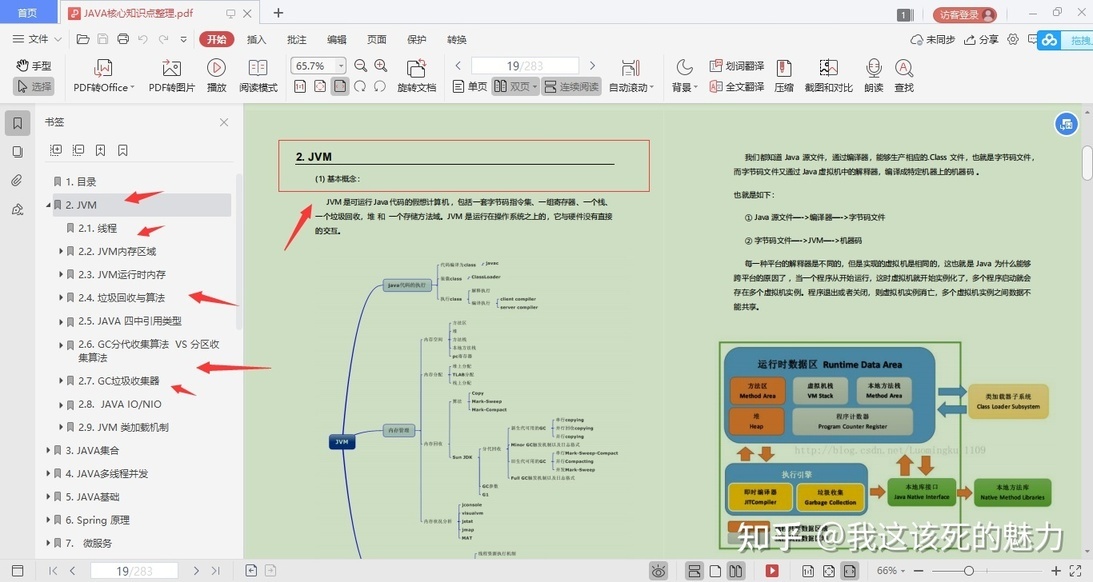Click the 全文翻译 full text translate tool
Viewport: 1093px width, 582px height.
[x=737, y=86]
